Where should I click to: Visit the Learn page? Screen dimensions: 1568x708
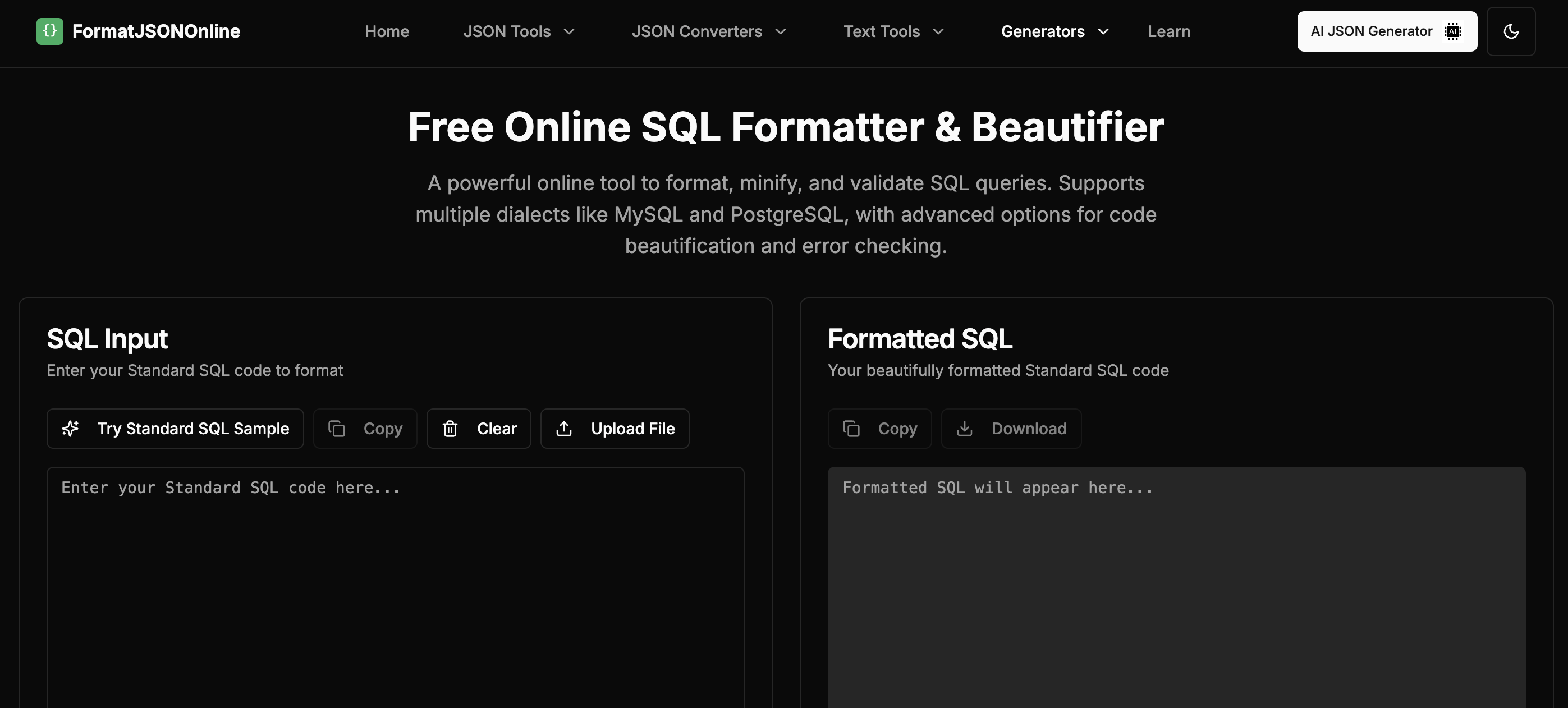[1168, 31]
